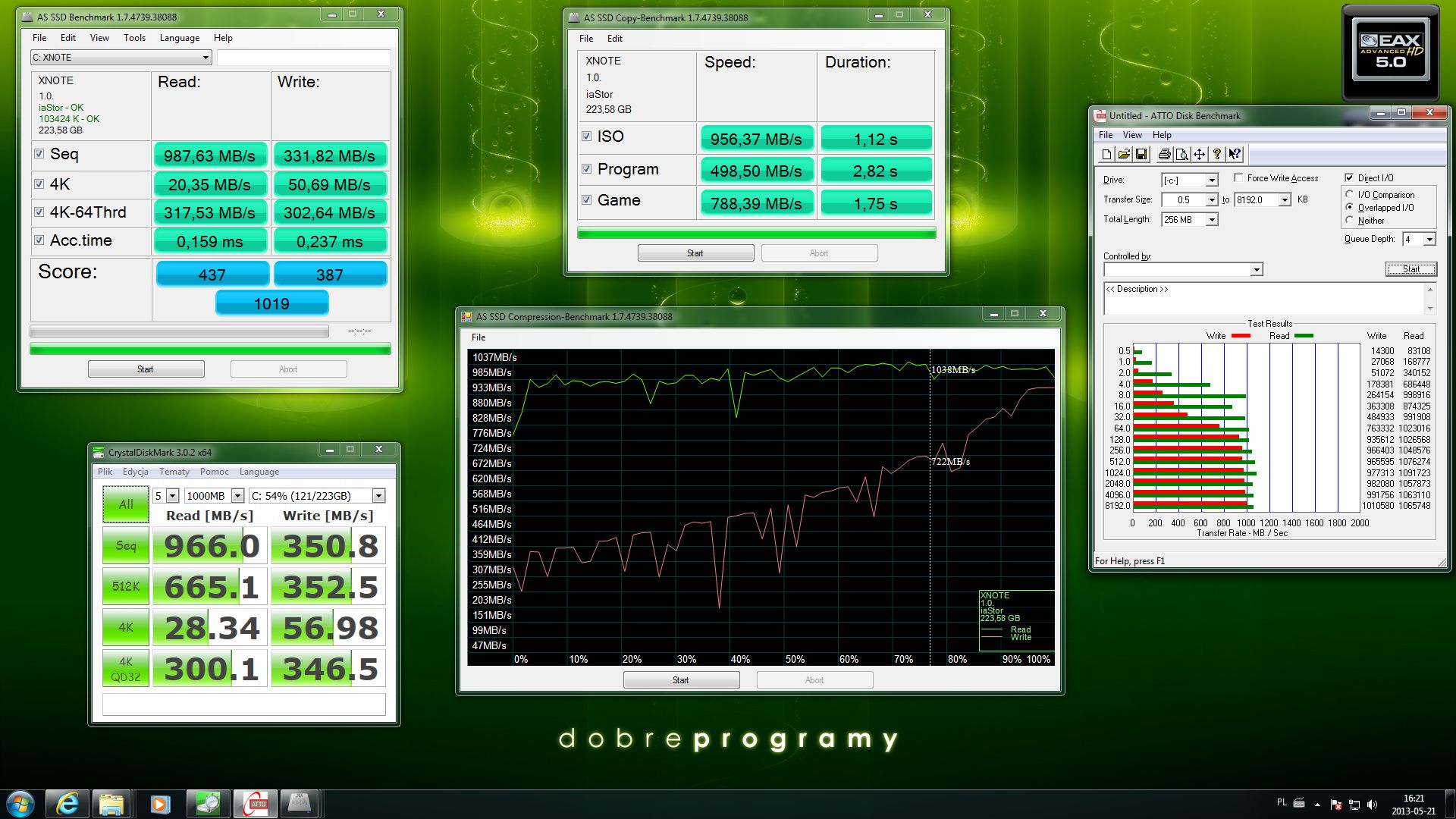
Task: Open the C: 54% drive dropdown in CrystalDiskMark
Action: tap(317, 496)
